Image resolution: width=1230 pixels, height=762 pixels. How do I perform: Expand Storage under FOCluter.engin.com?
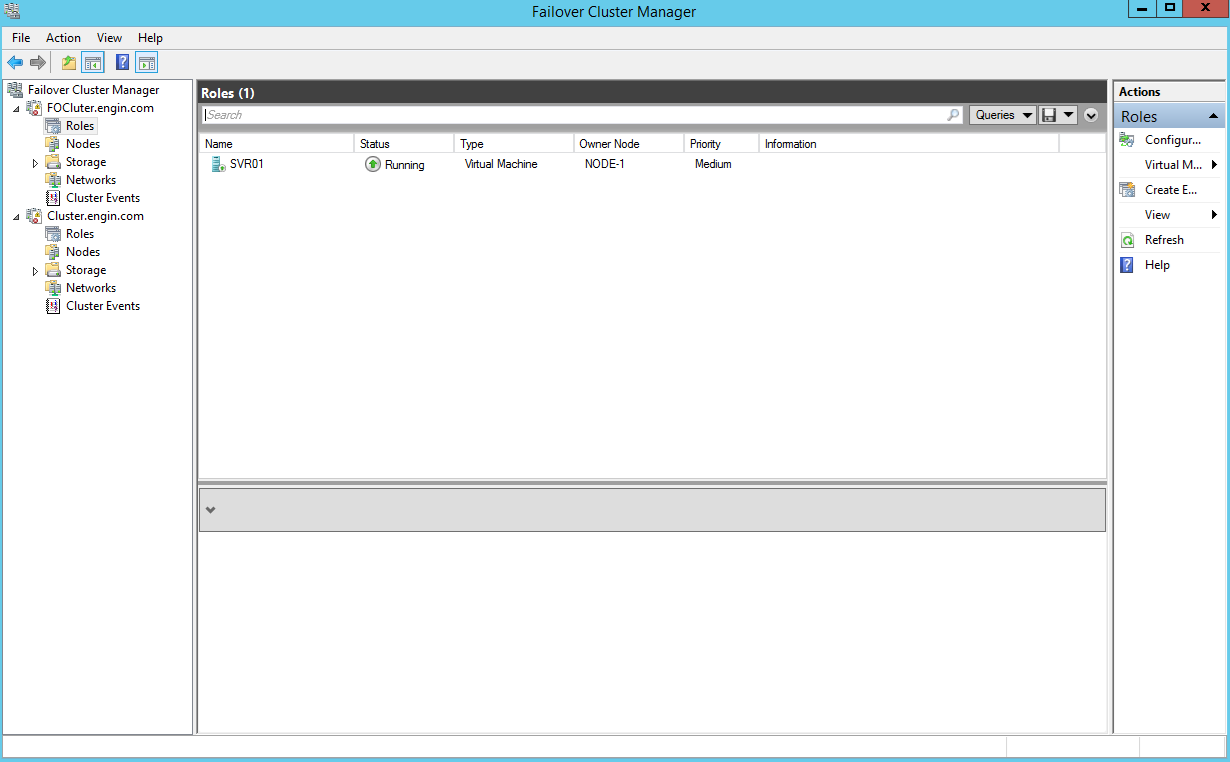[35, 162]
